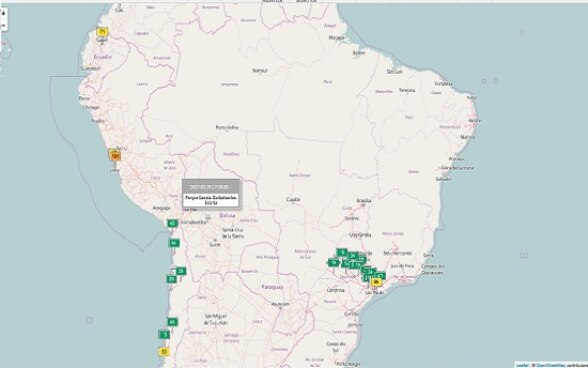Viewport: 588px width, 368px height.
Task: Select the green marker labeled 29 in northern Chile
Action: [181, 271]
